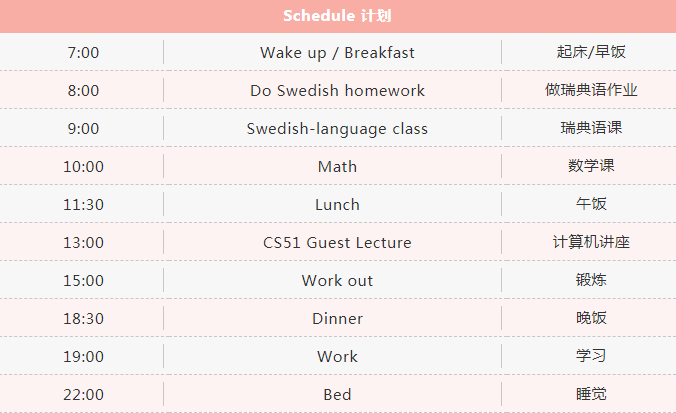Click the 学习 cell

coord(591,357)
